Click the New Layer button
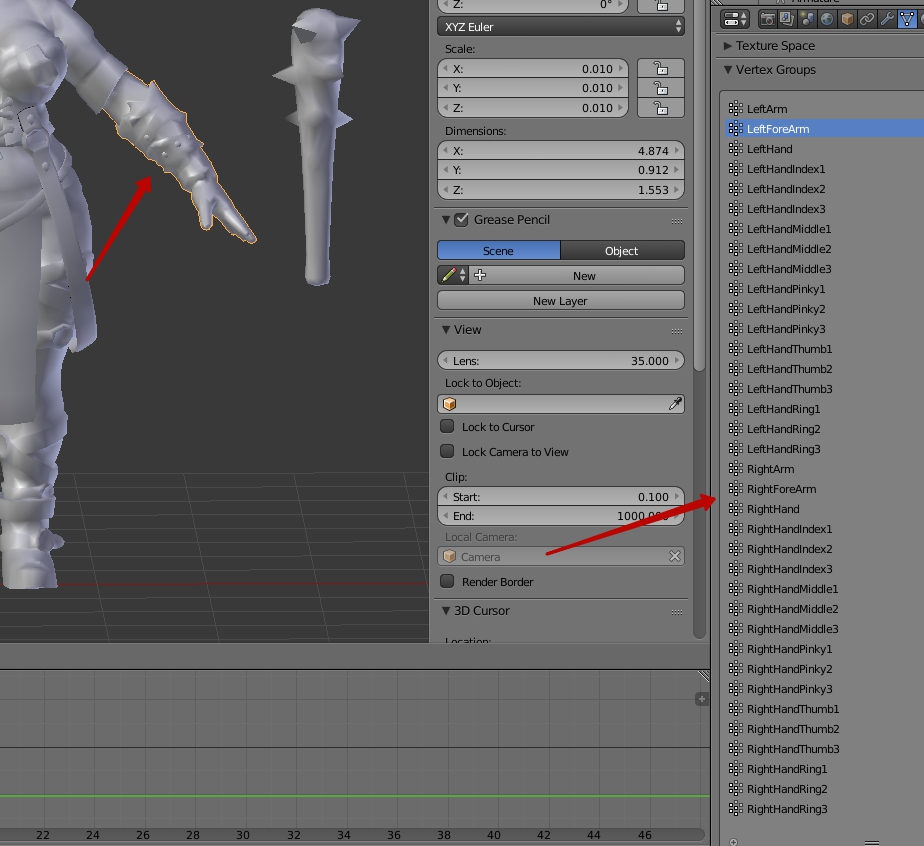 (x=561, y=300)
